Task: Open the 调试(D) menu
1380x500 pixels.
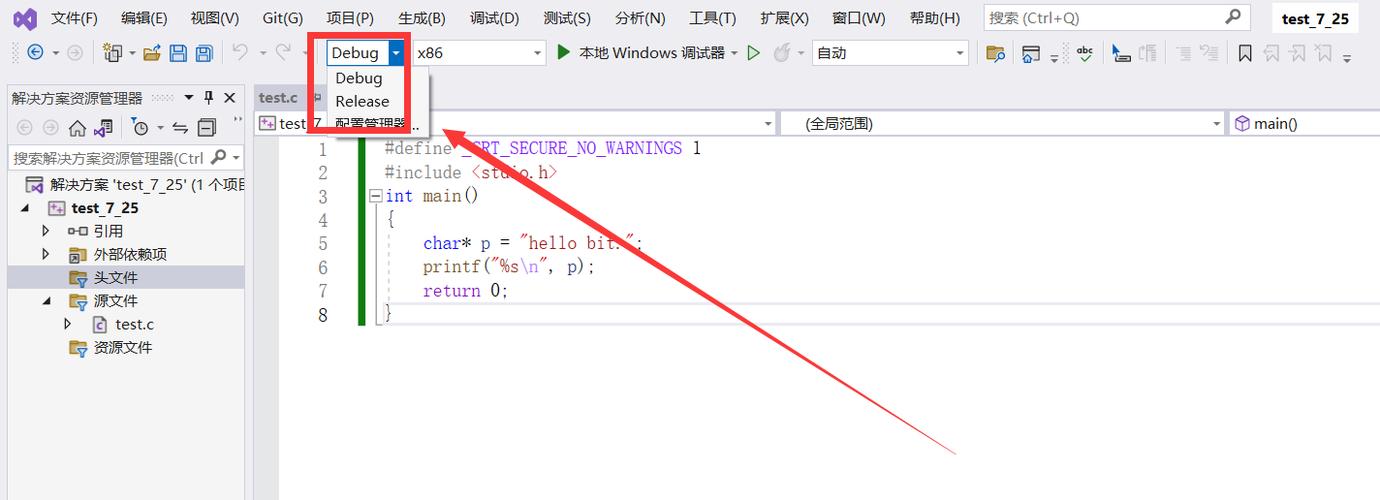Action: pos(494,18)
